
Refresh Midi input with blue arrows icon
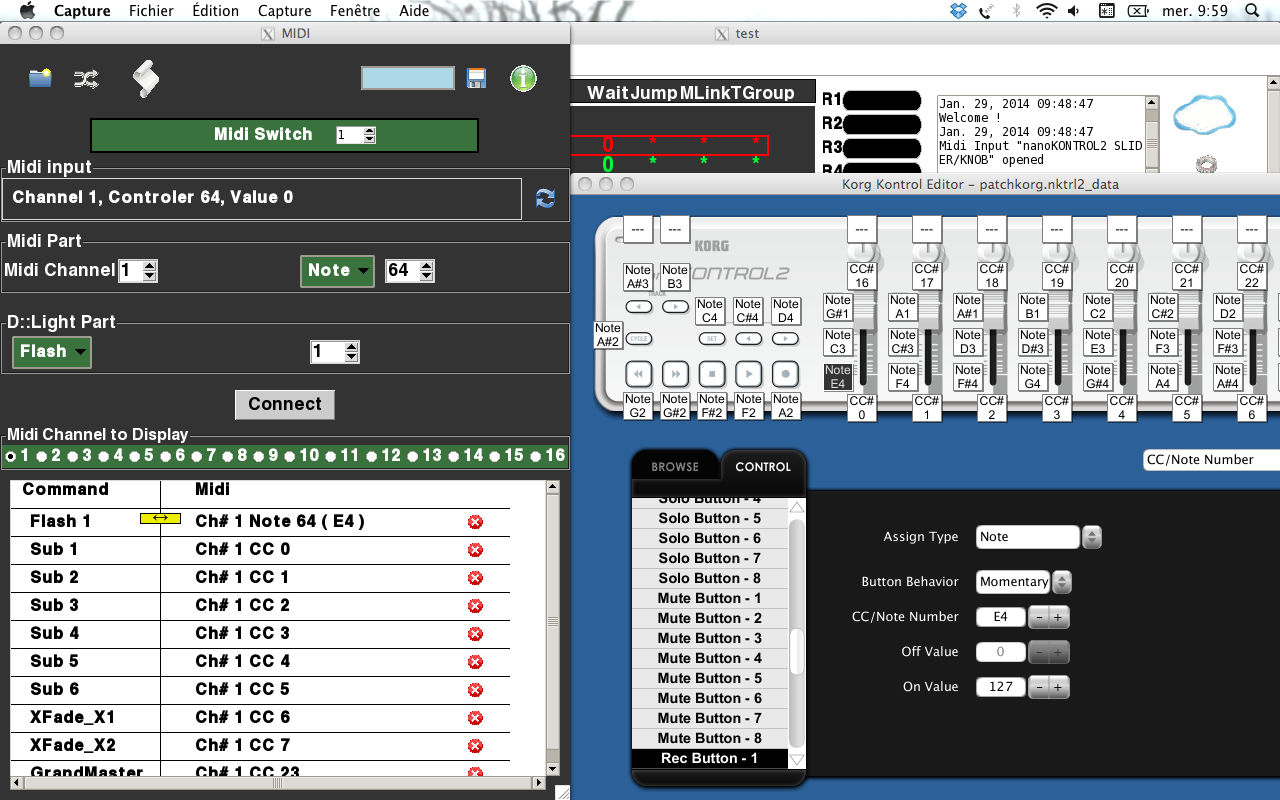pos(545,198)
